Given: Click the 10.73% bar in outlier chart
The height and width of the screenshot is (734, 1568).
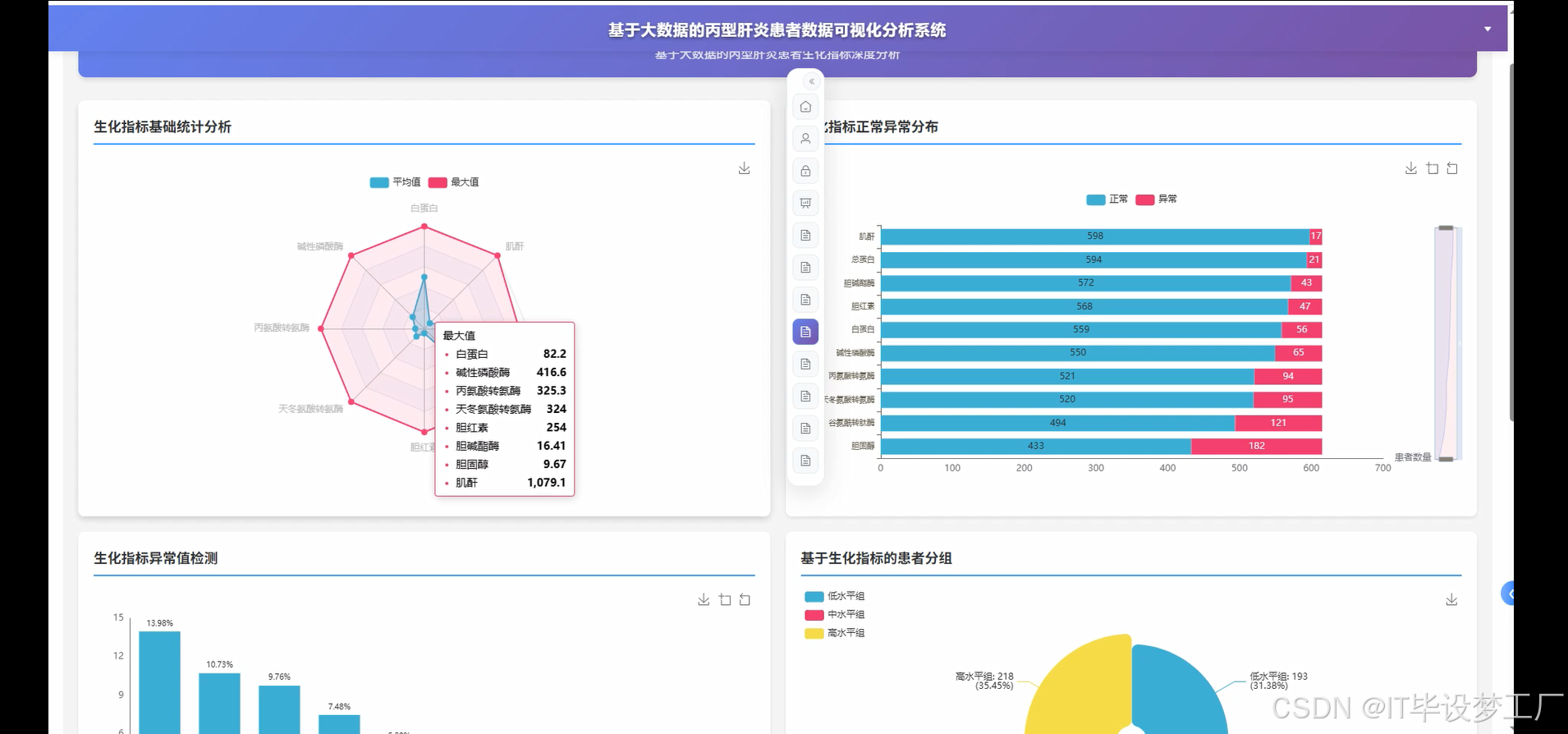Looking at the screenshot, I should (219, 704).
